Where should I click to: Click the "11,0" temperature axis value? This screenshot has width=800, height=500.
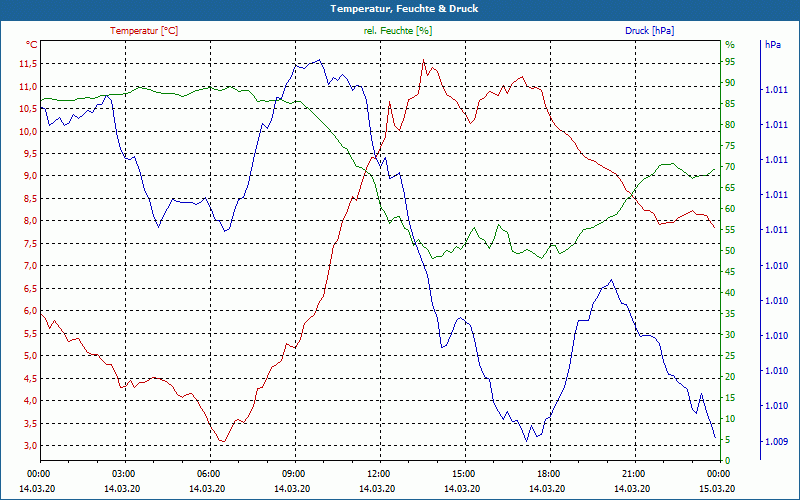(x=28, y=87)
